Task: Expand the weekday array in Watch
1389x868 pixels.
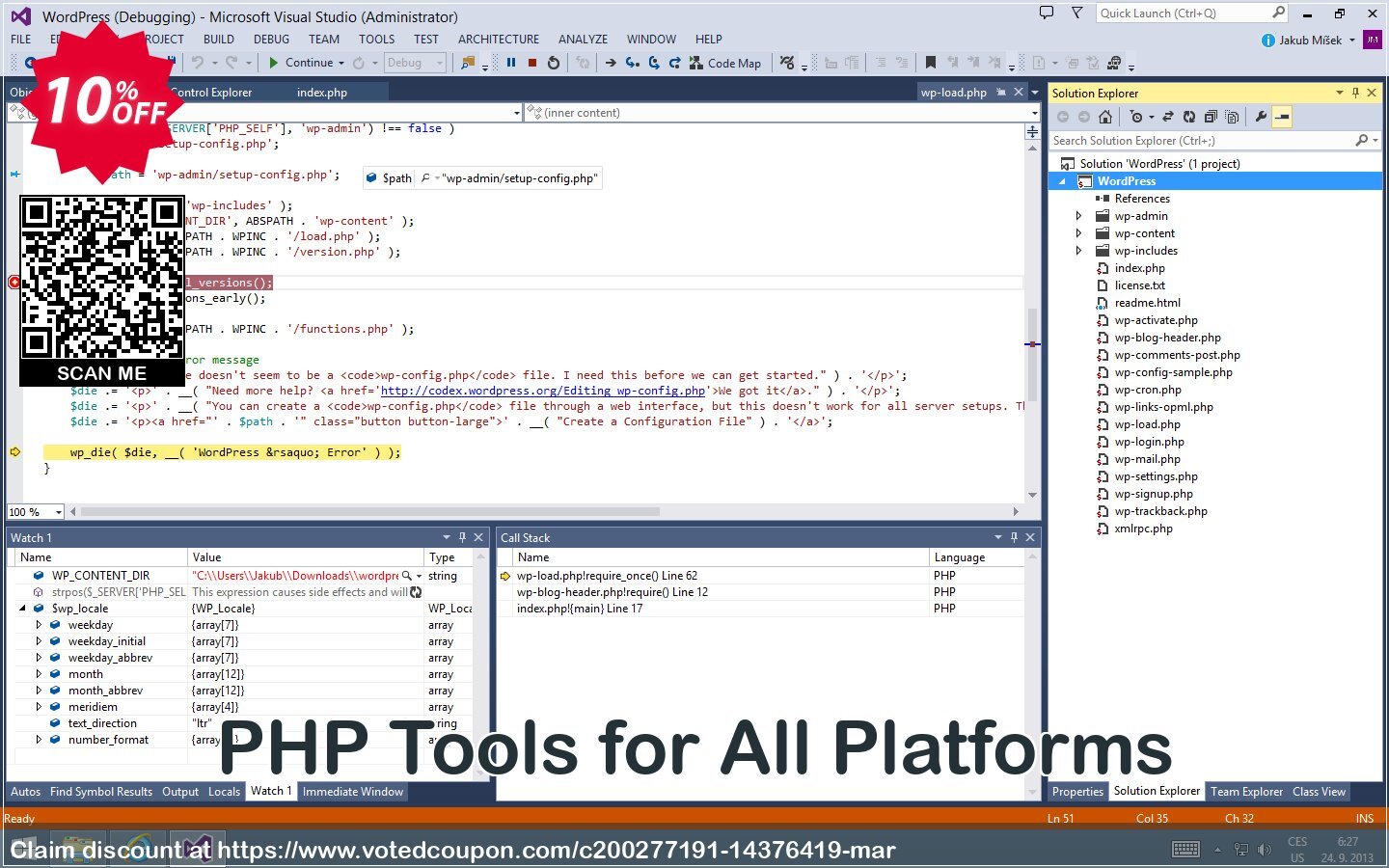Action: point(39,625)
